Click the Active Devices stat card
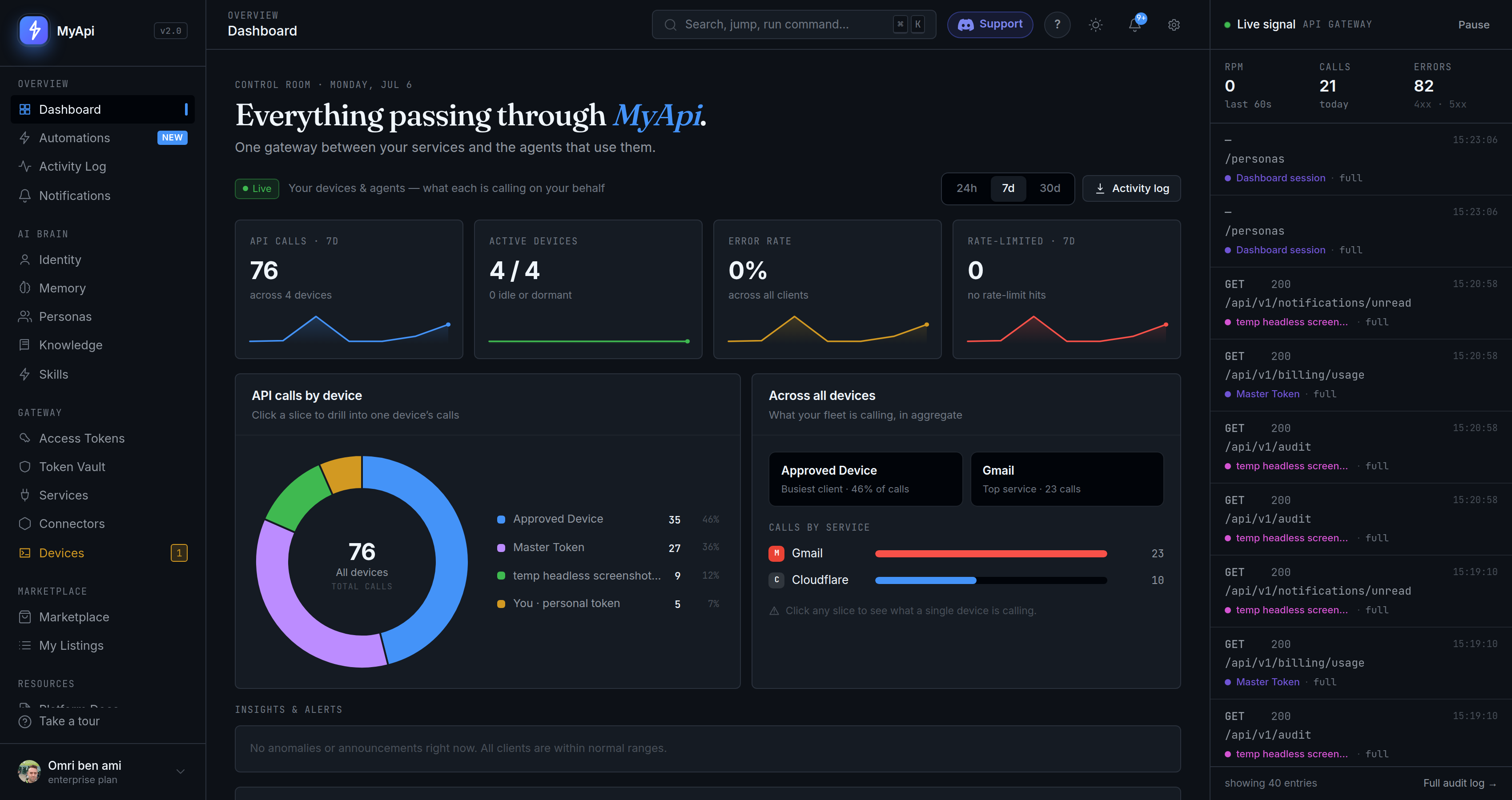The image size is (1512, 800). [x=588, y=289]
